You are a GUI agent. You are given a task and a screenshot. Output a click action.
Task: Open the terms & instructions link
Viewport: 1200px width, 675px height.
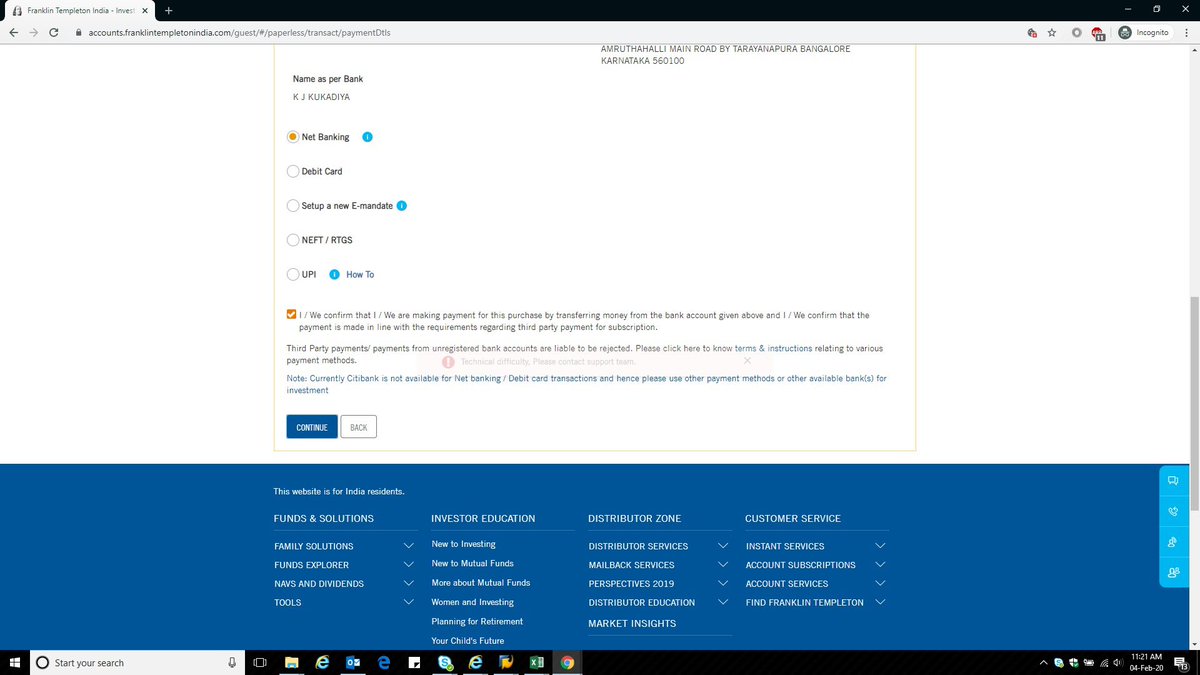coord(774,348)
